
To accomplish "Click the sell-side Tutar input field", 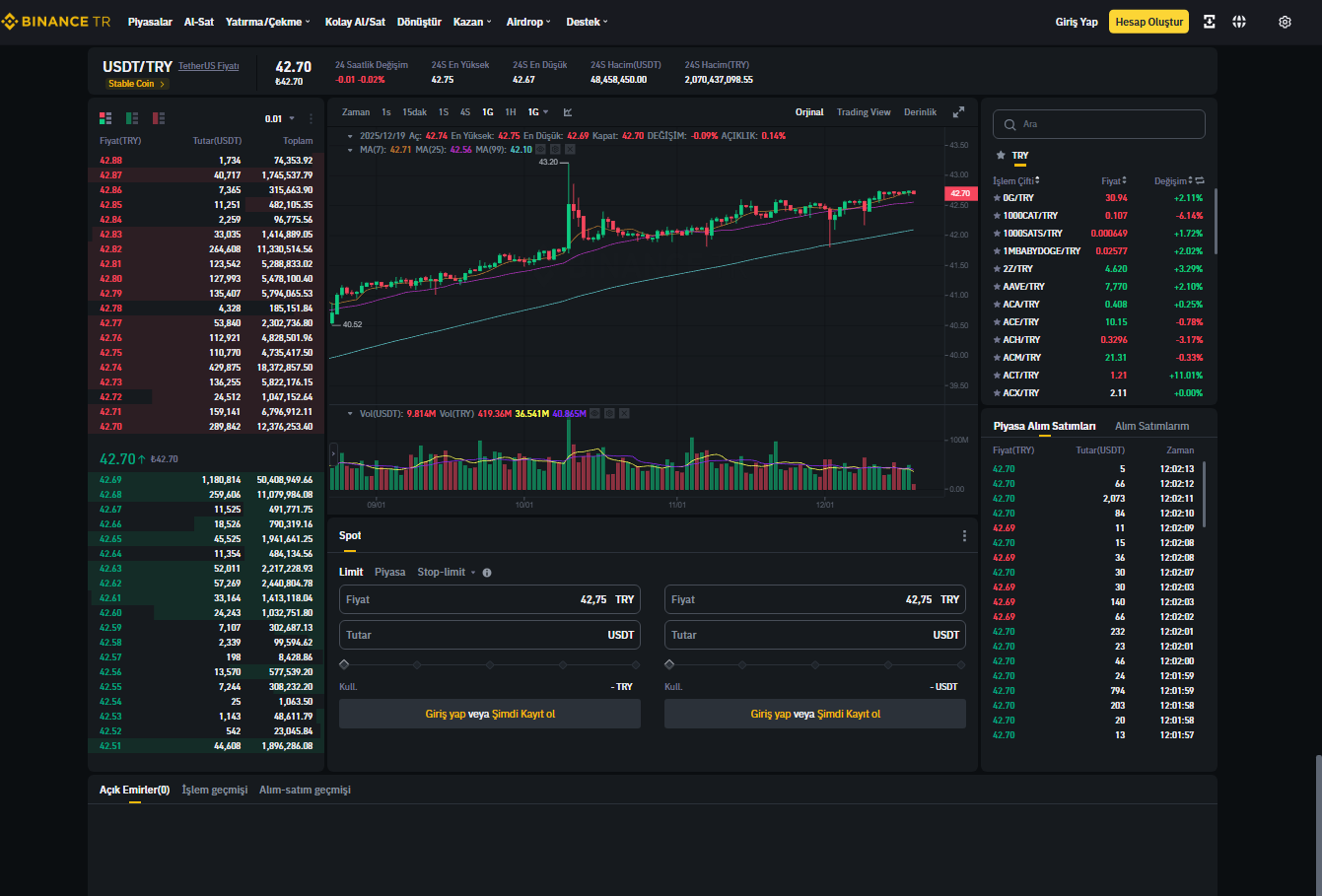I will [x=815, y=635].
